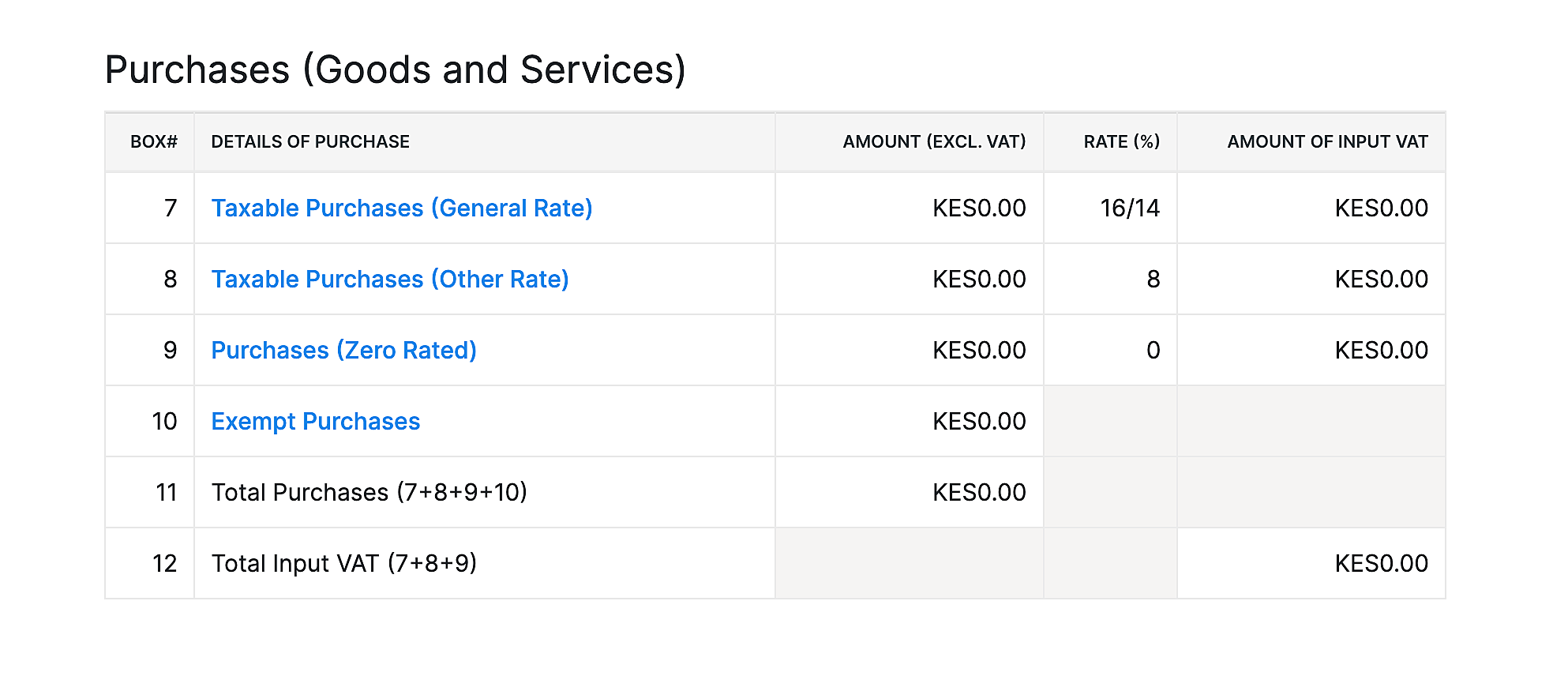Image resolution: width=1568 pixels, height=676 pixels.
Task: Open the Exempt Purchases link
Action: coord(315,421)
